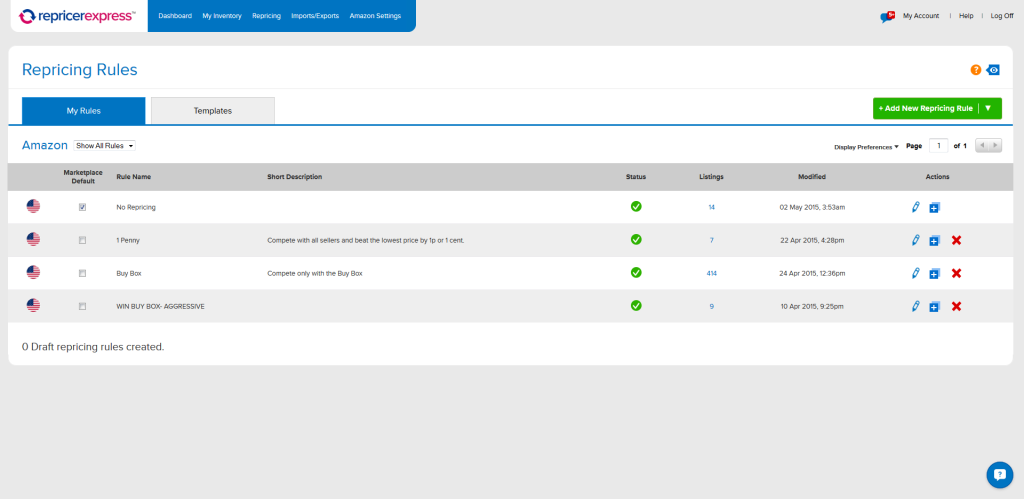The width and height of the screenshot is (1024, 499).
Task: Click Rule Name column header
Action: [x=134, y=177]
